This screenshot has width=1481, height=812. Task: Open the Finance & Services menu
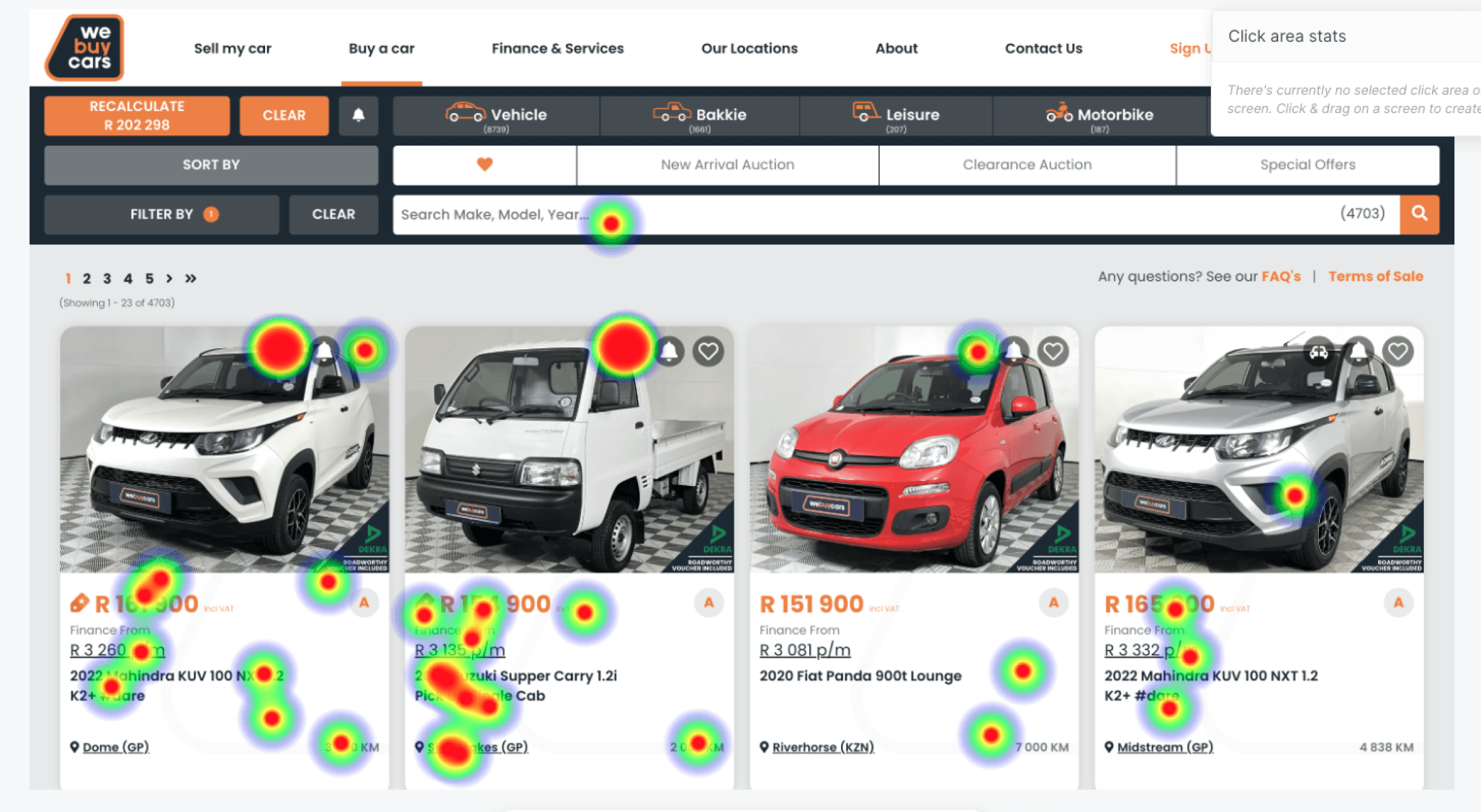[557, 48]
